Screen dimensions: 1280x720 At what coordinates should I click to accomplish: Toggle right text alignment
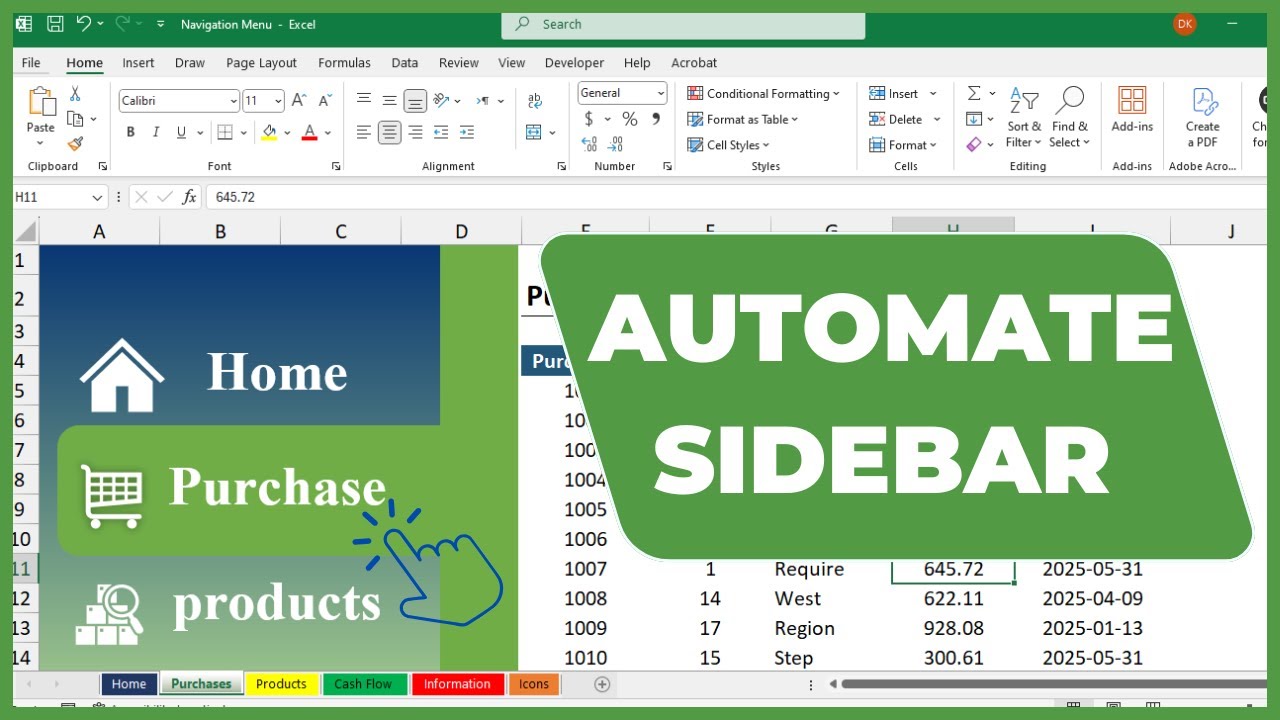(415, 132)
